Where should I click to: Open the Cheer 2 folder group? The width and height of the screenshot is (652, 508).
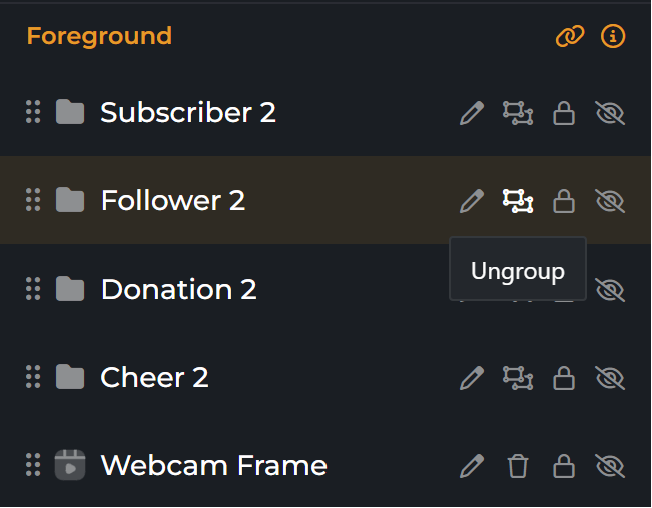coord(69,377)
